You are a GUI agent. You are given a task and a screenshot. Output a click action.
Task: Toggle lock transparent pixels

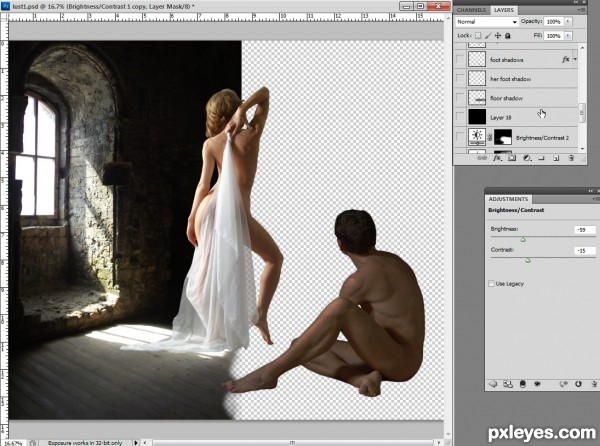point(478,36)
